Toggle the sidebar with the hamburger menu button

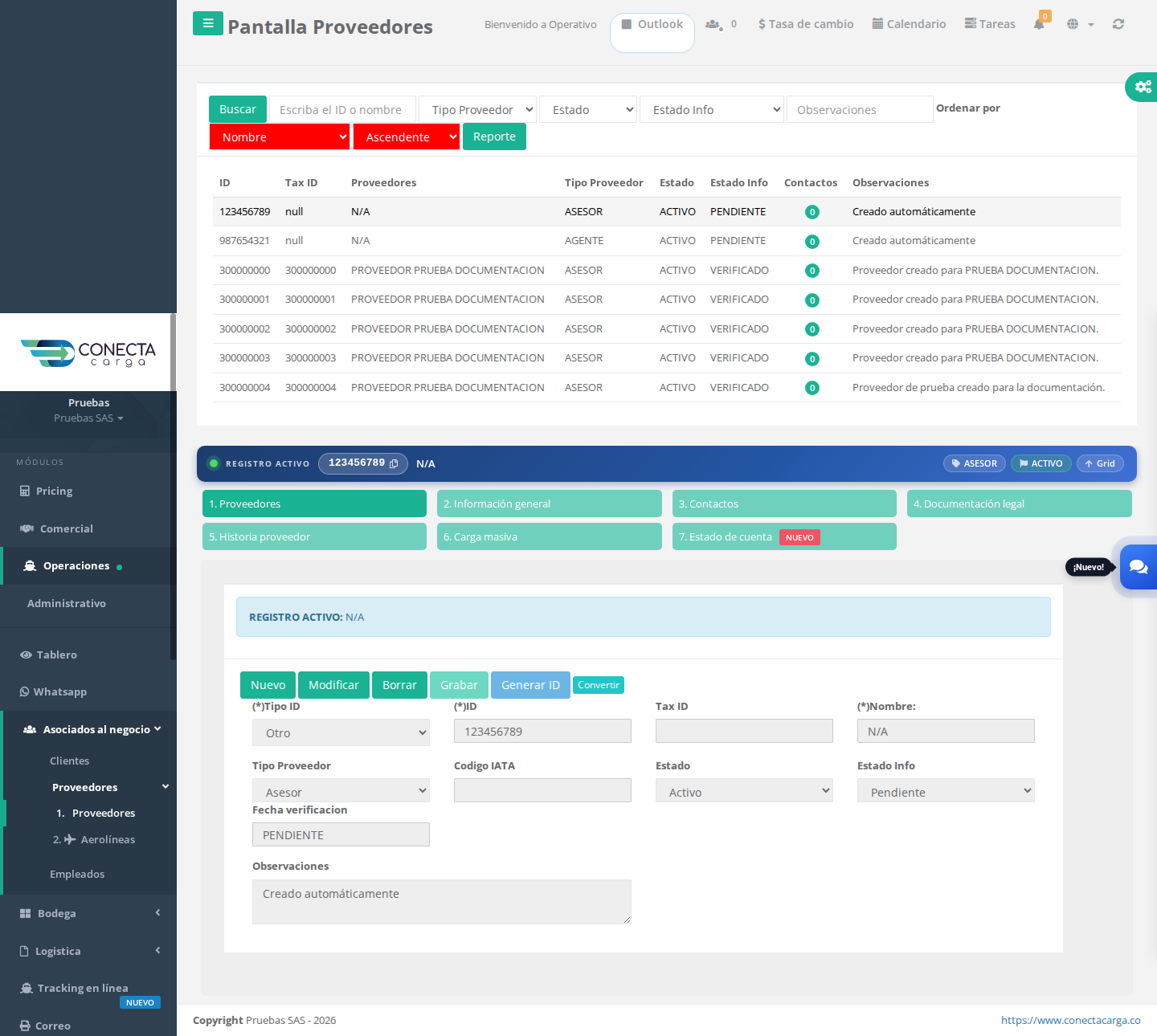tap(208, 23)
